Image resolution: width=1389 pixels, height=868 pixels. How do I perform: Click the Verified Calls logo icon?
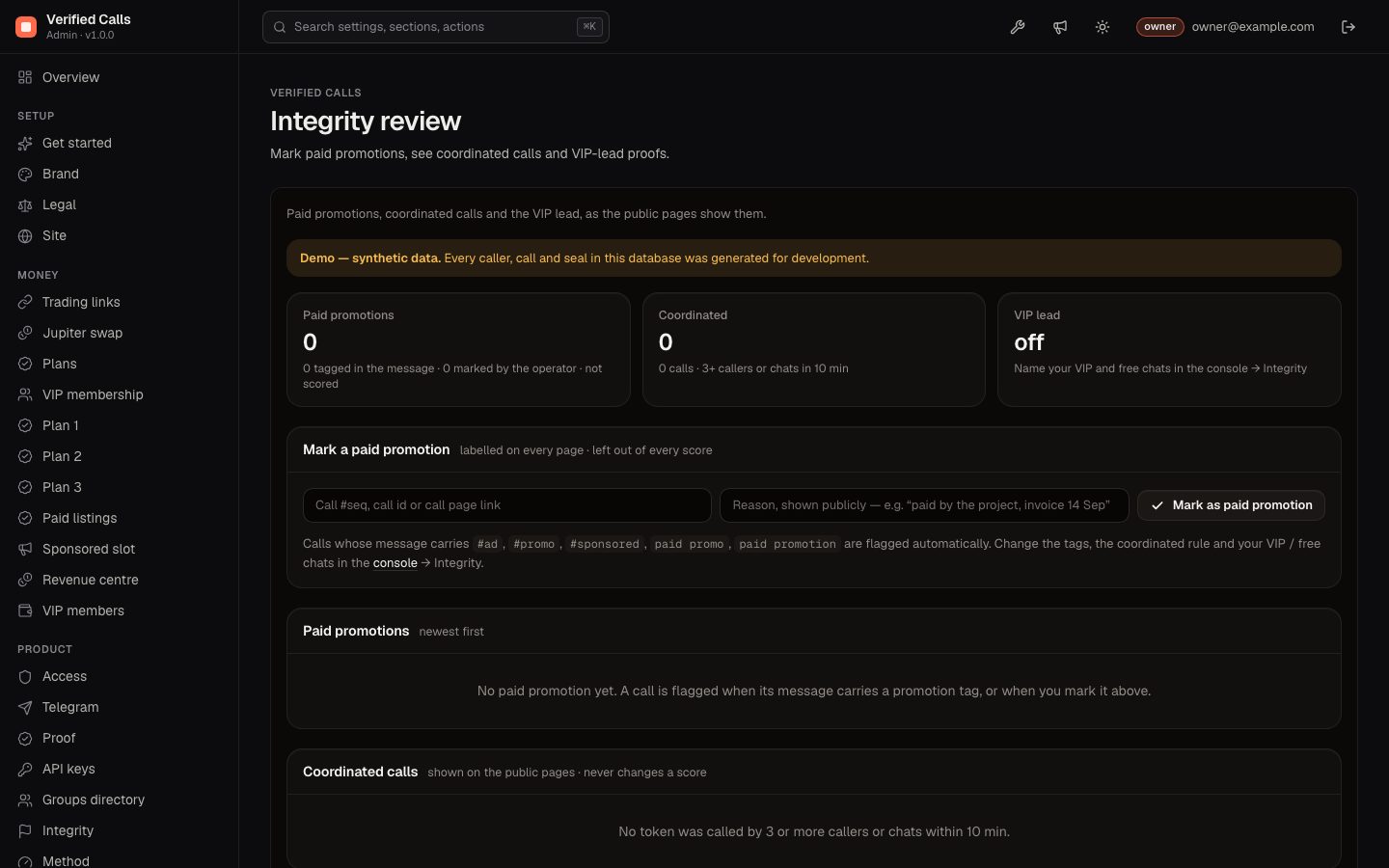click(x=26, y=27)
